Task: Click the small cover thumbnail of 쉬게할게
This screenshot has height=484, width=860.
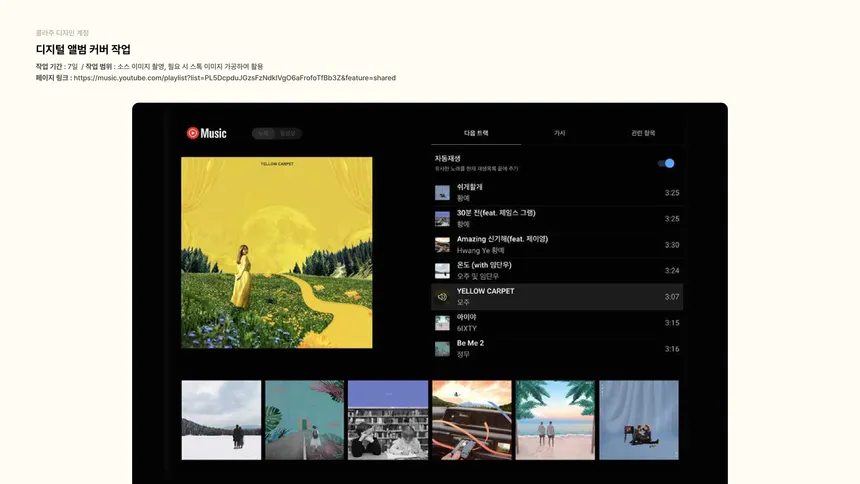Action: 442,193
